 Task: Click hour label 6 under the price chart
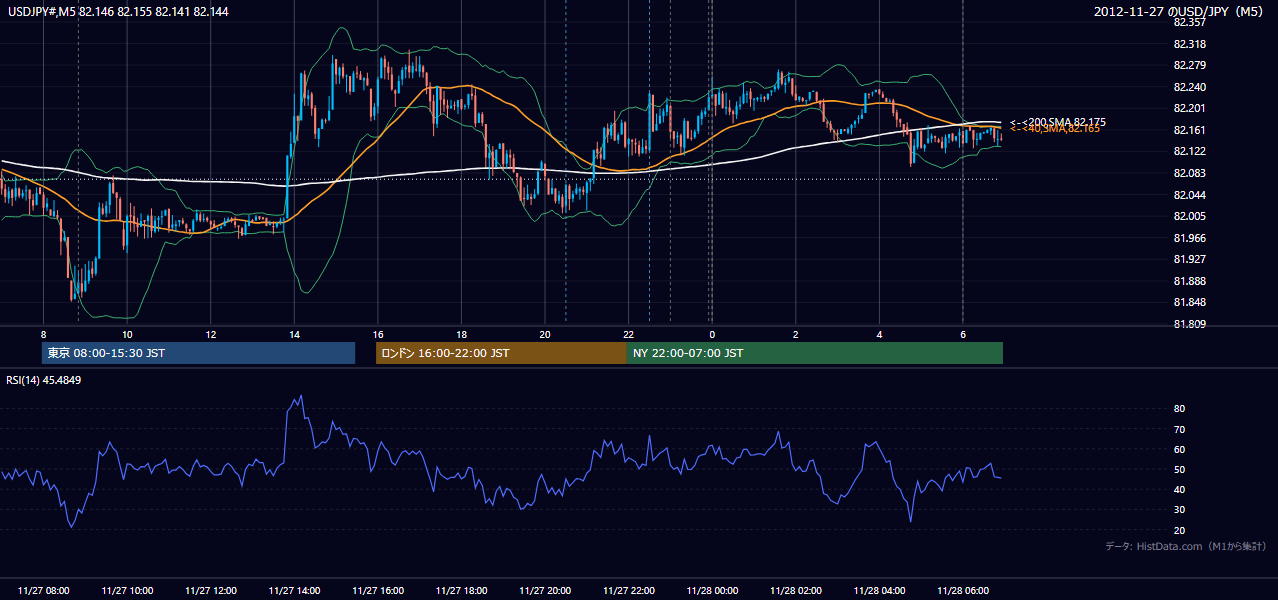963,334
